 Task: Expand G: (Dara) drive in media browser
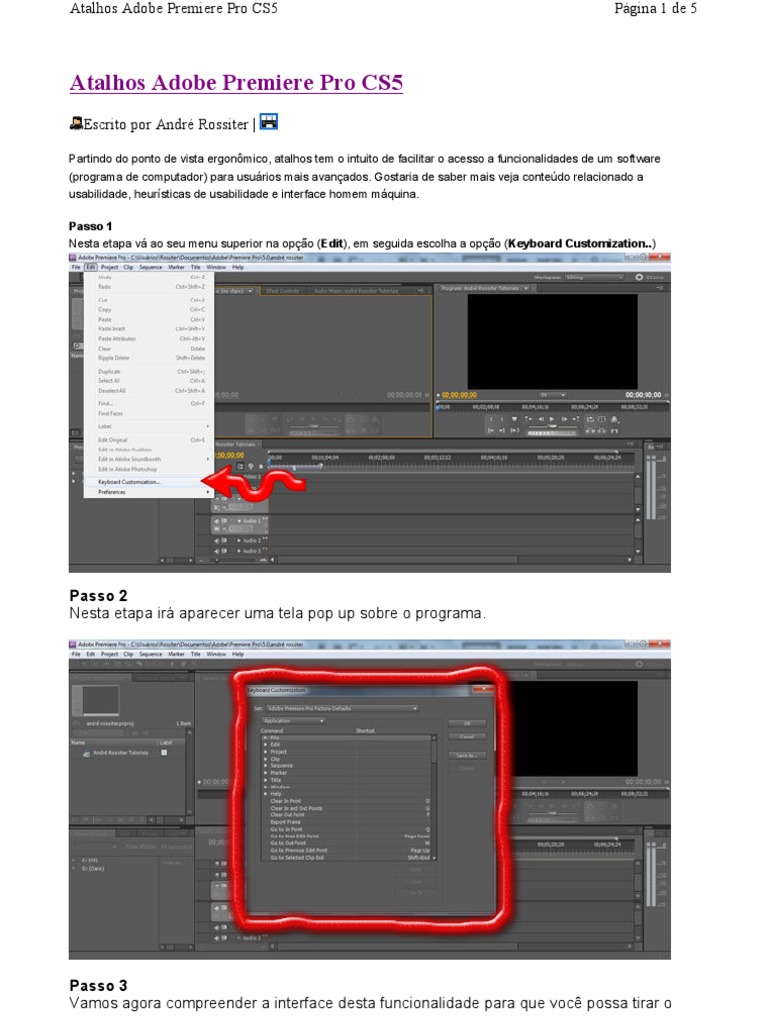pos(73,869)
